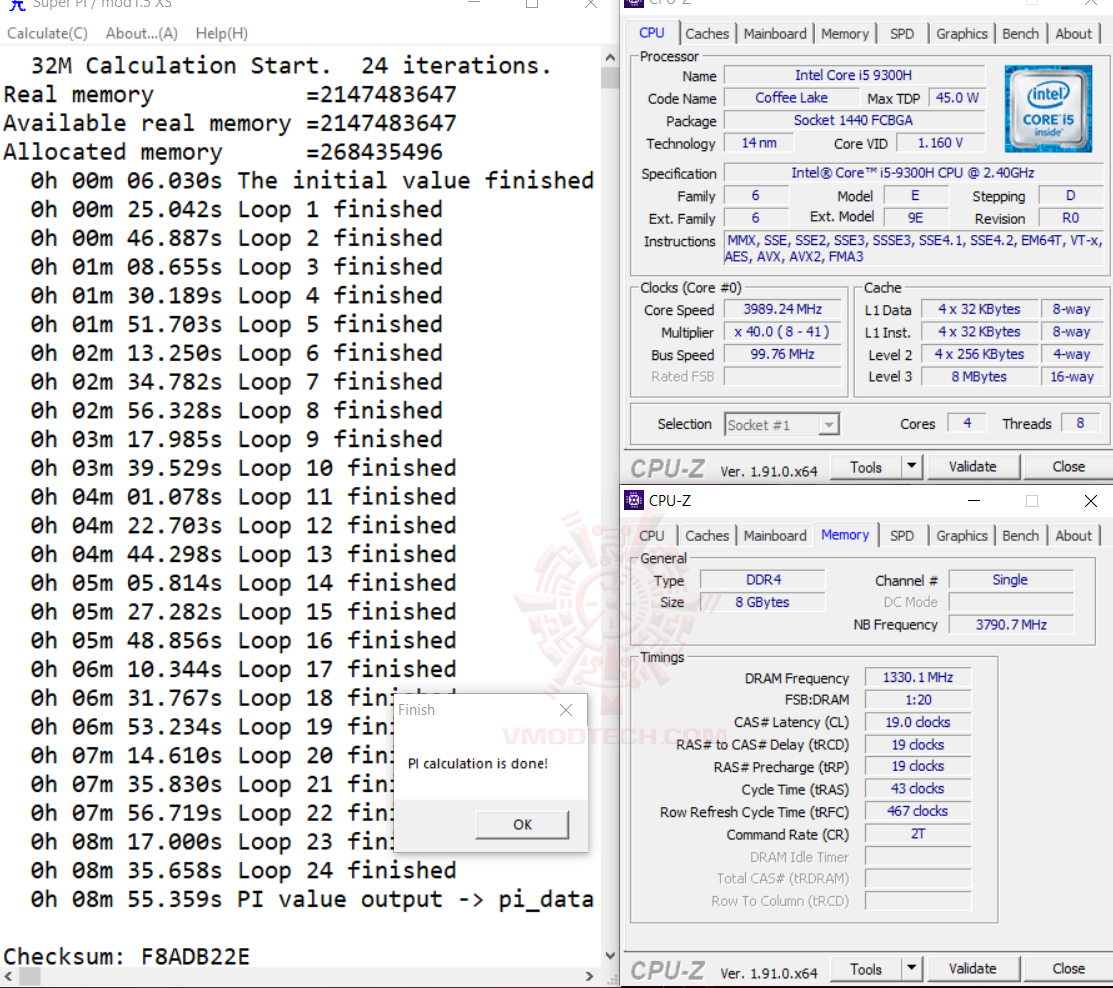This screenshot has width=1113, height=988.
Task: Open Memory tab in upper CPU-Z window
Action: pos(845,33)
